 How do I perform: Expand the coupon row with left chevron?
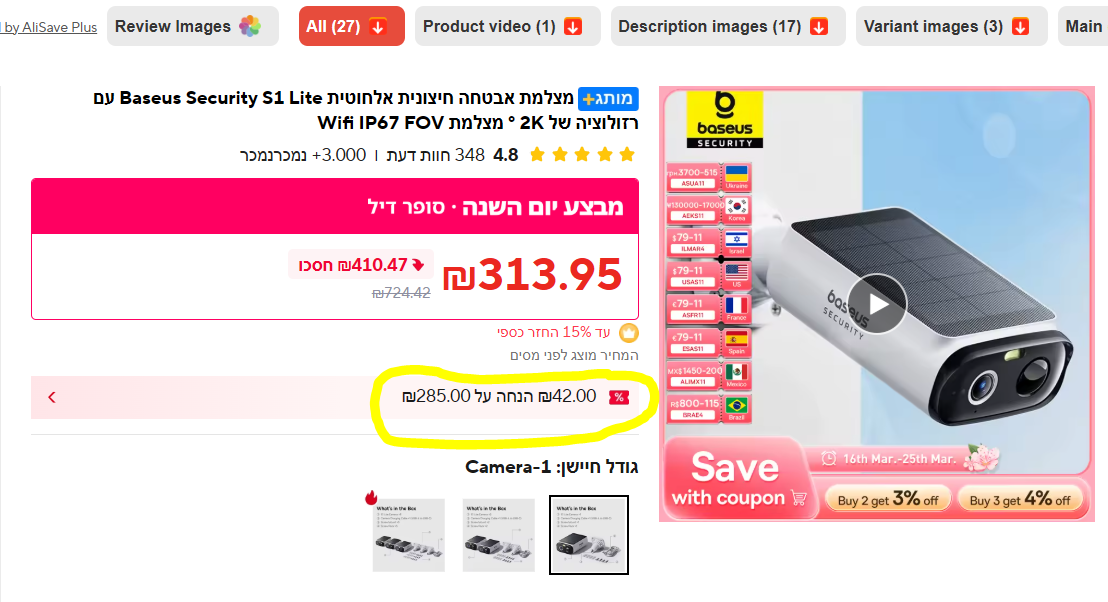52,397
